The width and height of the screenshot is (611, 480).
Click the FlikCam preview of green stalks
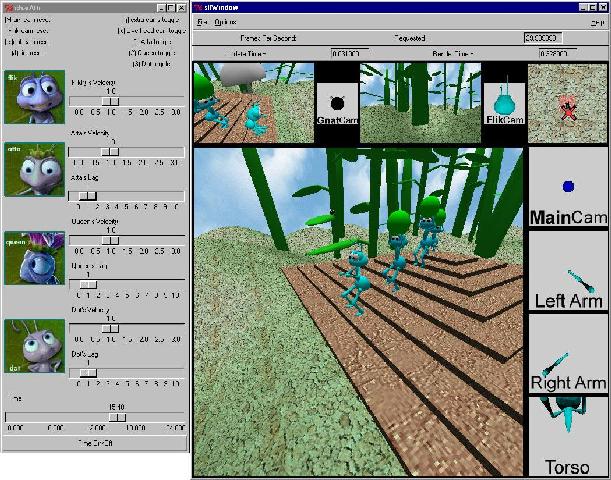click(x=420, y=102)
